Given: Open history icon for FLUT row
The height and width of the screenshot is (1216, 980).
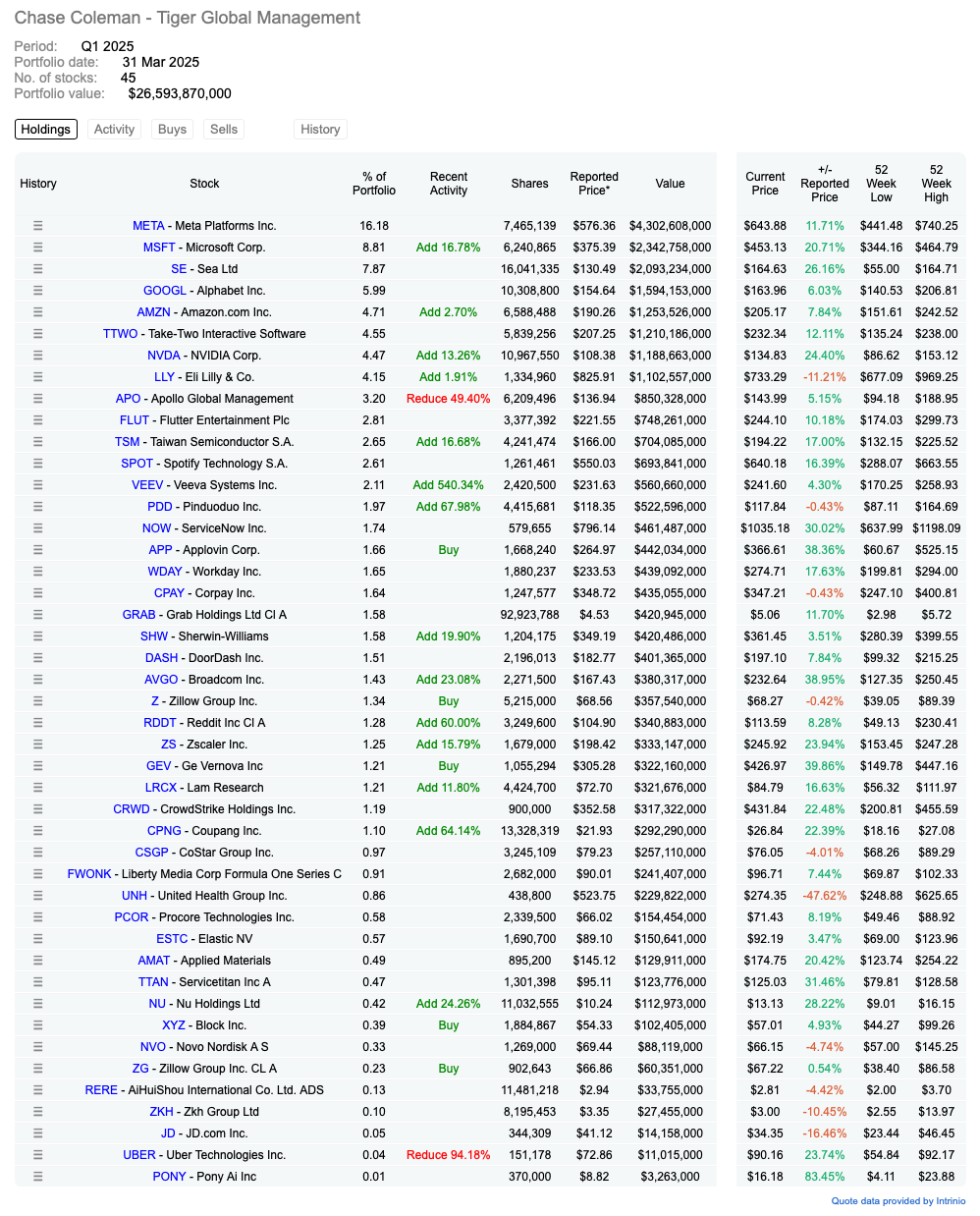Looking at the screenshot, I should 38,420.
